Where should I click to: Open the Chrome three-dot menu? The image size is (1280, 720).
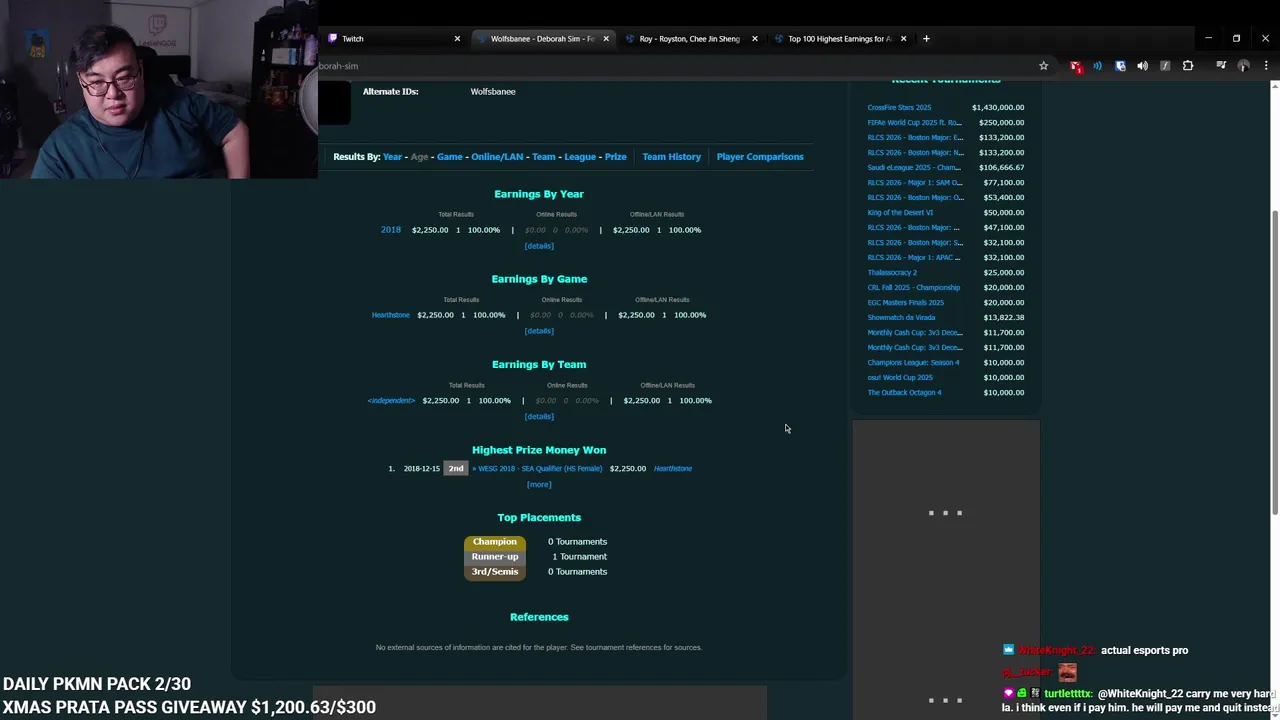tap(1266, 66)
